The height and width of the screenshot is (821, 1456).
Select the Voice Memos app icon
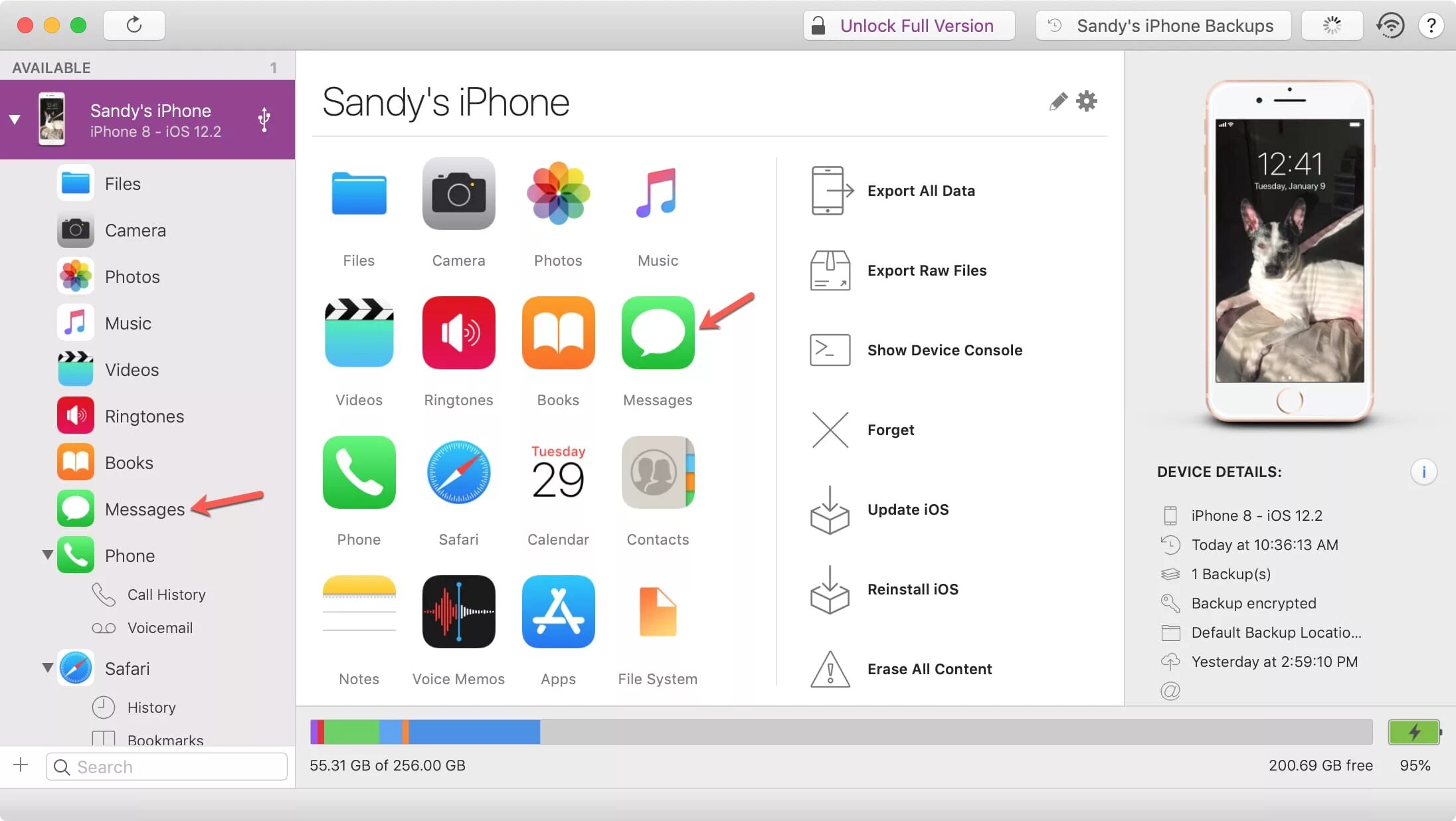pos(458,611)
